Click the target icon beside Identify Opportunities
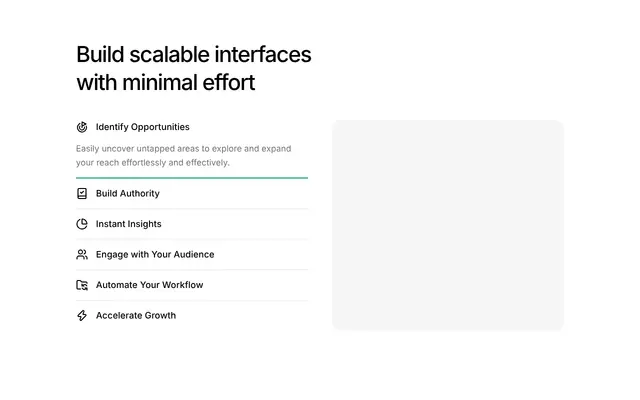 [82, 127]
